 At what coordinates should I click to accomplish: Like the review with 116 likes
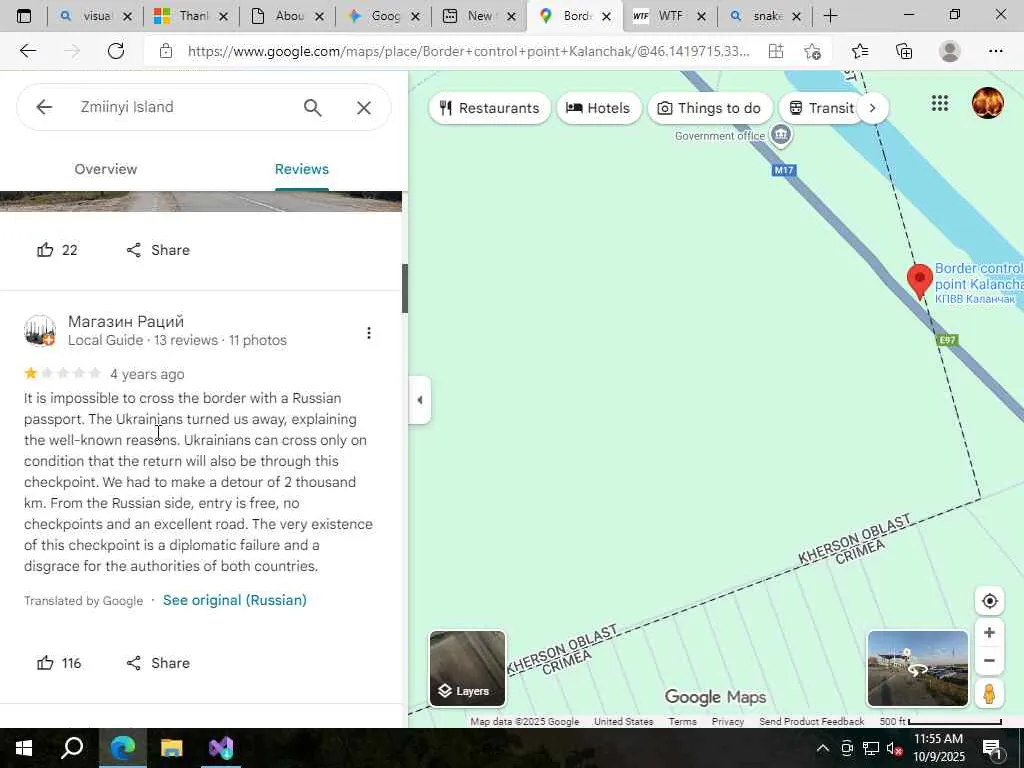[59, 664]
